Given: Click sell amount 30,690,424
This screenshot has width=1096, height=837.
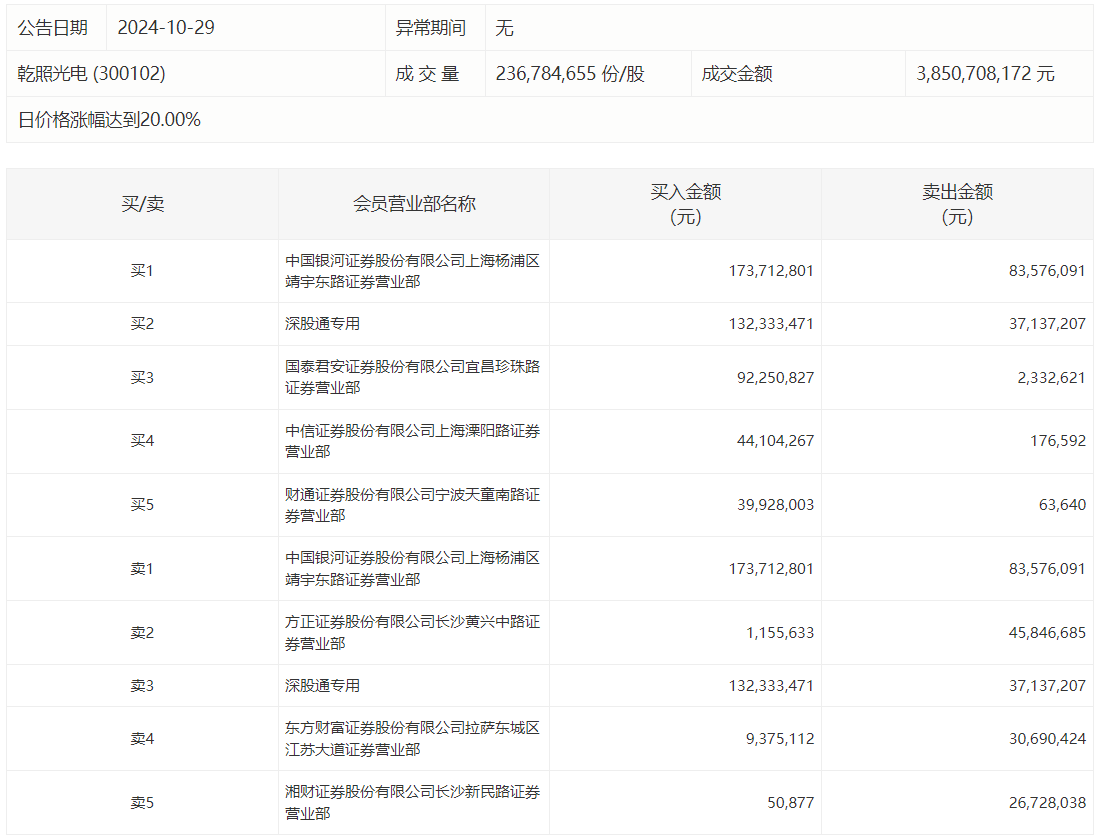Looking at the screenshot, I should click(x=1047, y=739).
